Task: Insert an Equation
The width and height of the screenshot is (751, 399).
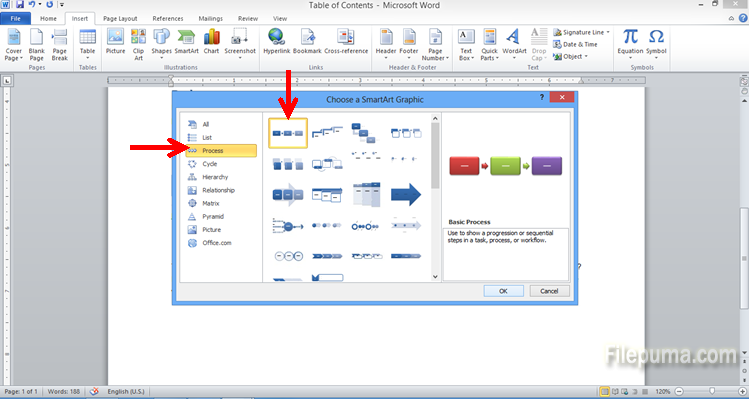Action: click(630, 45)
